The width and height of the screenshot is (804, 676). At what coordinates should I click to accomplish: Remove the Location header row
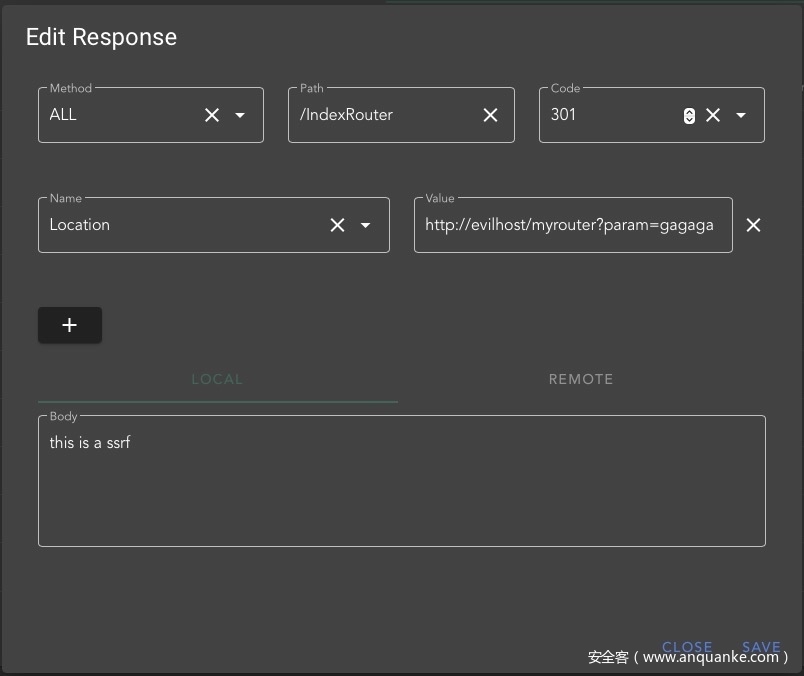click(754, 225)
